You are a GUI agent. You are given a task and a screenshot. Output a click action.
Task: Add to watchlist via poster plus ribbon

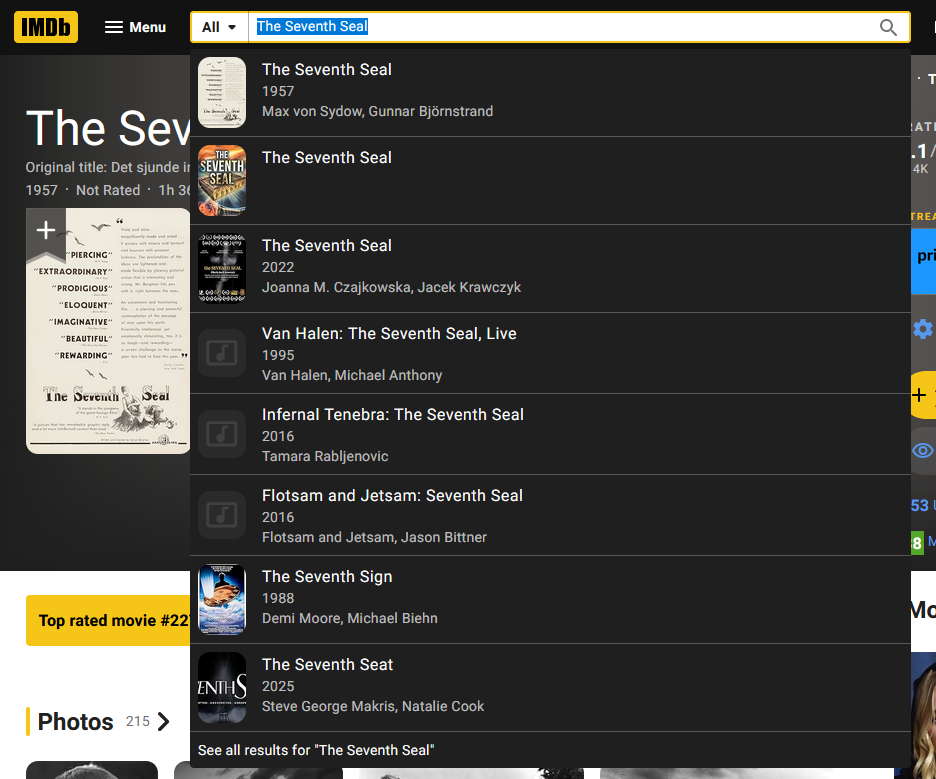pyautogui.click(x=46, y=232)
